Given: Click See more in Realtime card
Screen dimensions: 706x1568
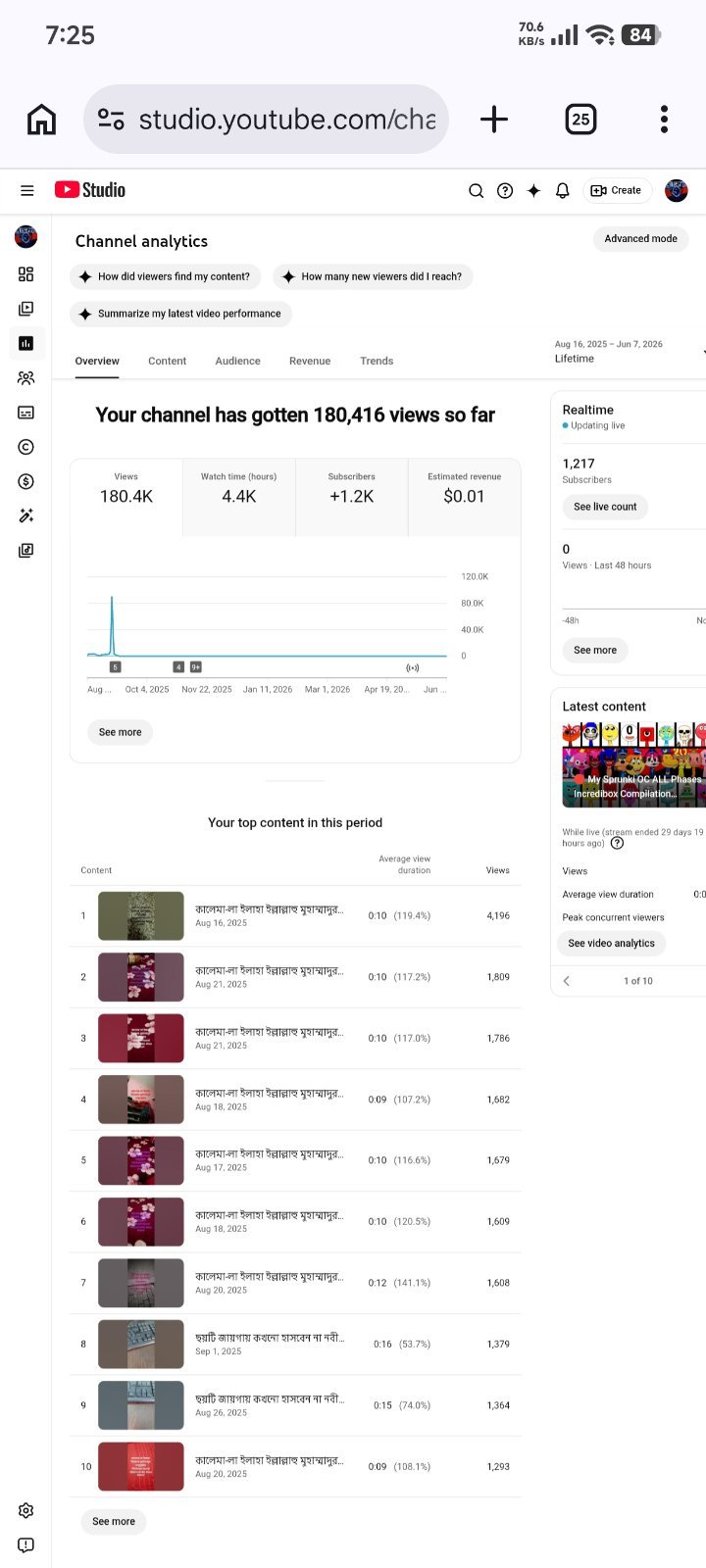Looking at the screenshot, I should tap(595, 651).
